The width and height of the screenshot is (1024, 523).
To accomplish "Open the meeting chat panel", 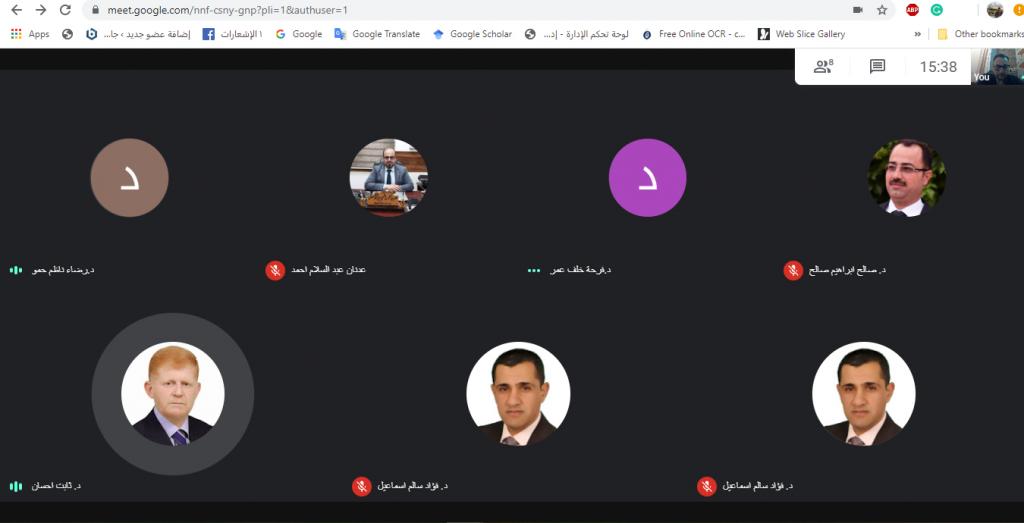I will pyautogui.click(x=877, y=67).
